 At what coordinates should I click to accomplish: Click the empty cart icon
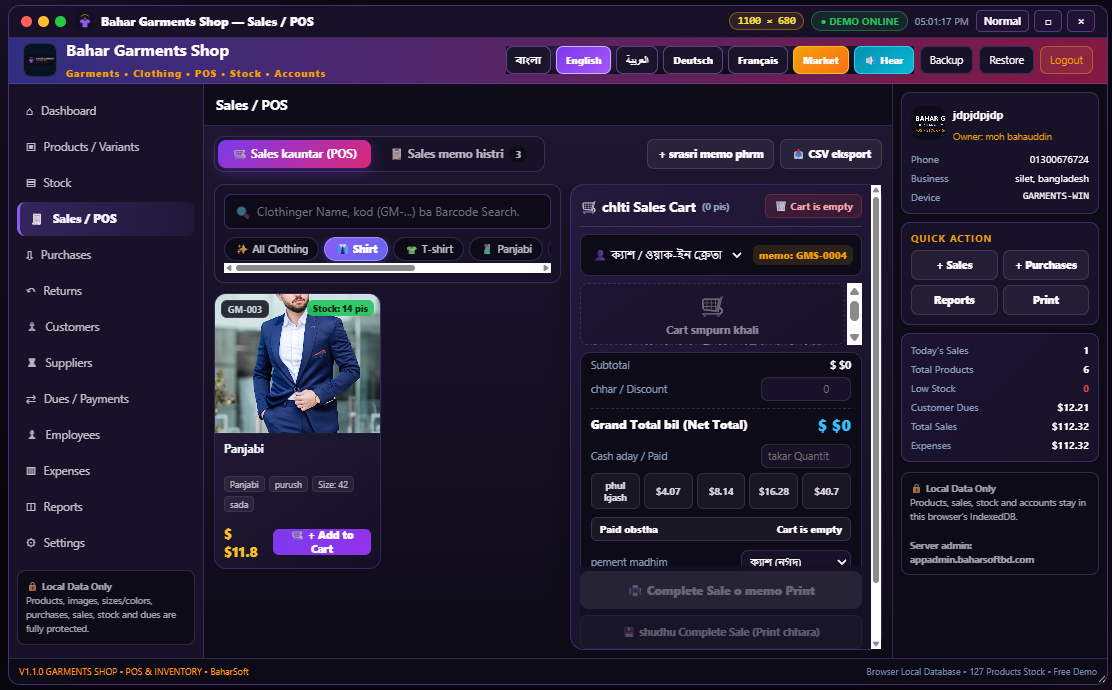coord(712,306)
